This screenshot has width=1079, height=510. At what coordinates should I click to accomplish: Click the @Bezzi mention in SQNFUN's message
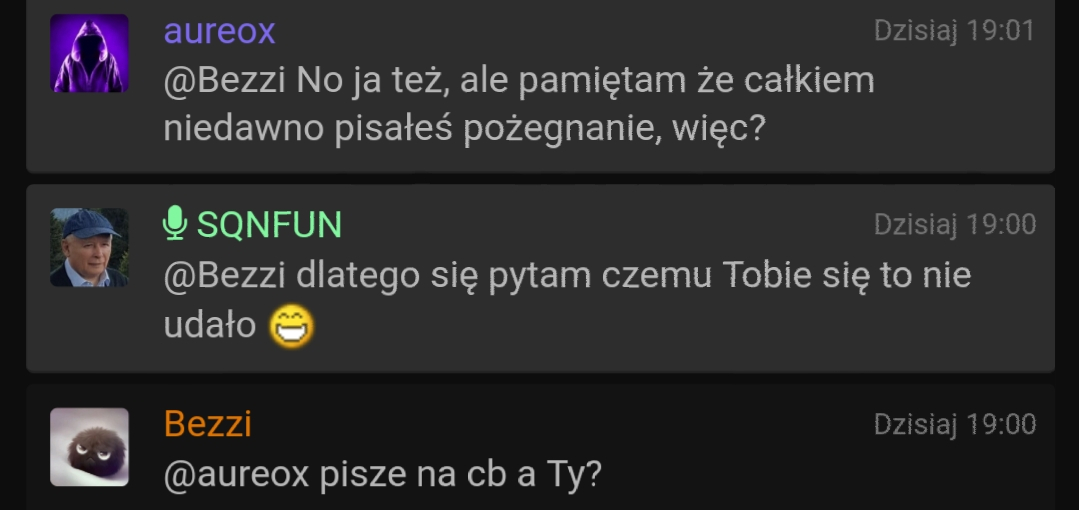coord(225,275)
